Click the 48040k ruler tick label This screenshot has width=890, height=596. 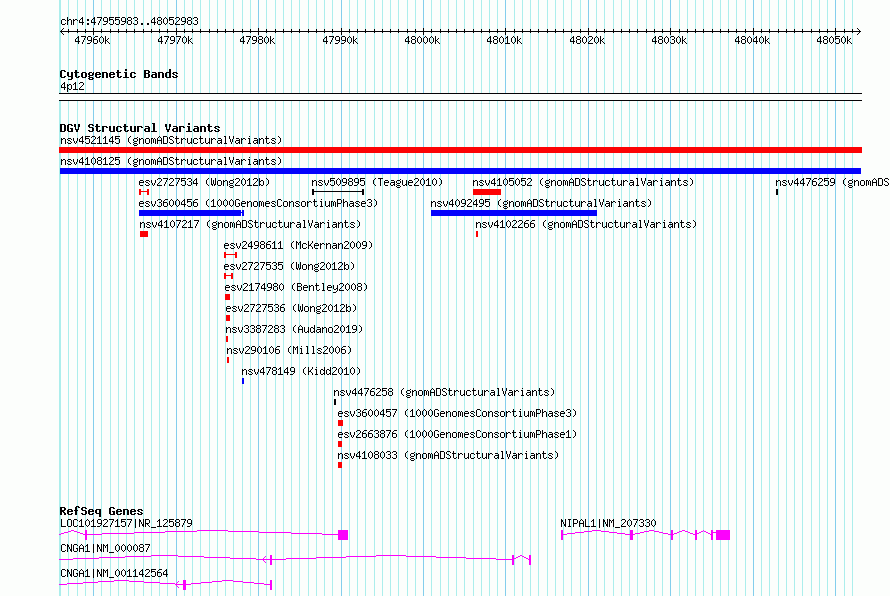pyautogui.click(x=752, y=40)
